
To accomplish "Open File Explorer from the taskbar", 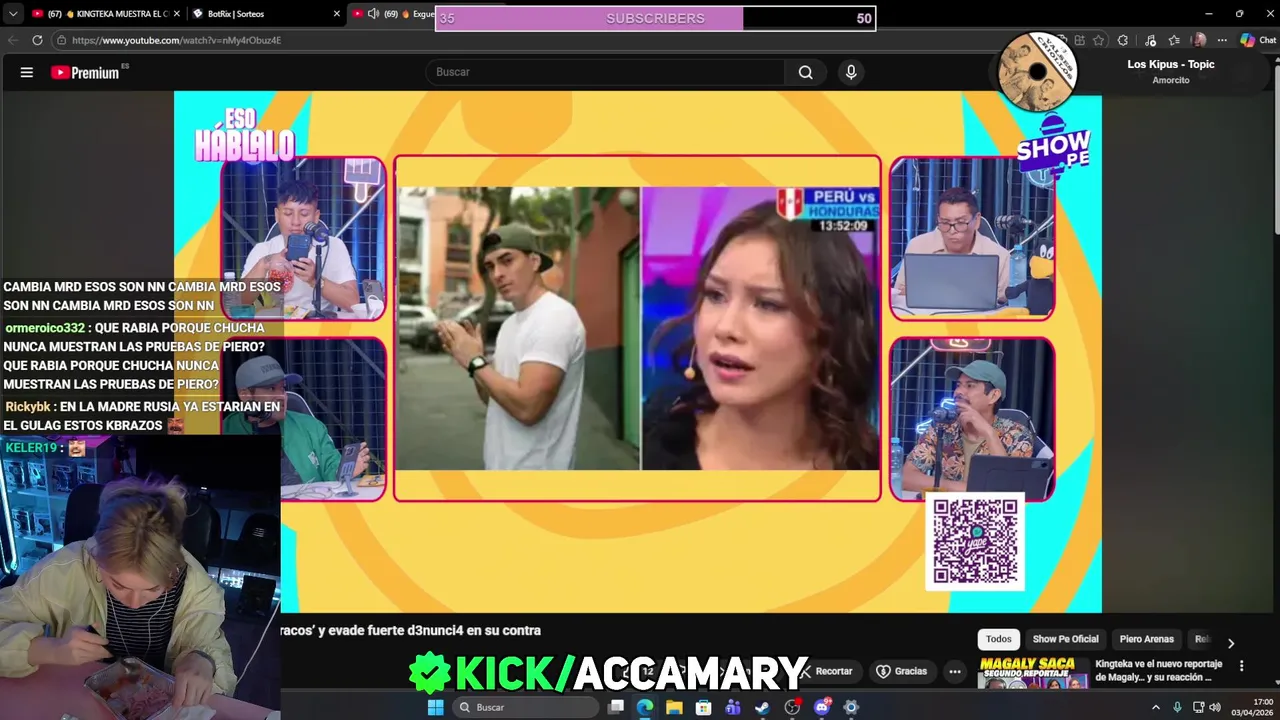I will point(674,707).
